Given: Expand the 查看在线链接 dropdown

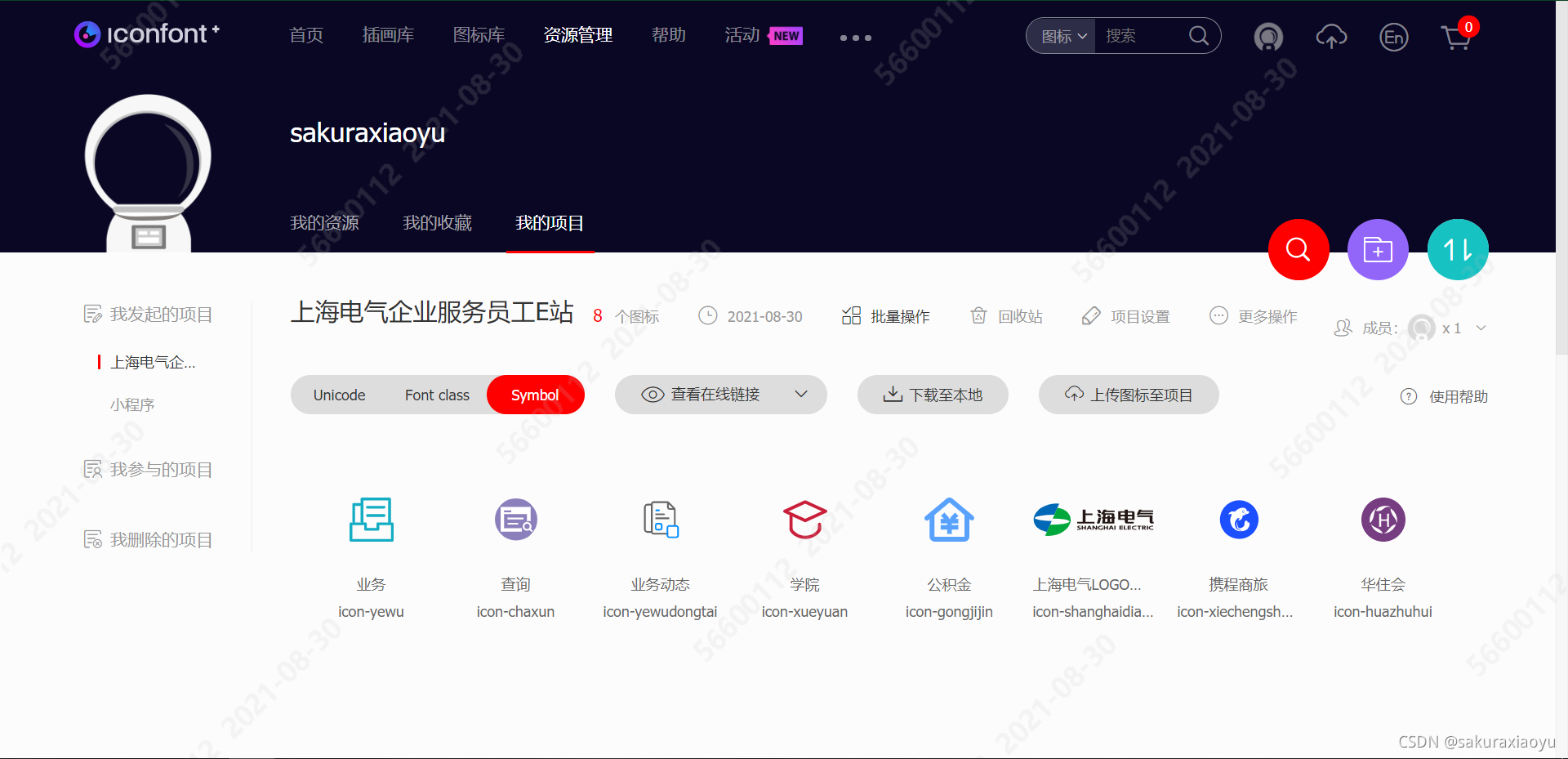Looking at the screenshot, I should (802, 394).
